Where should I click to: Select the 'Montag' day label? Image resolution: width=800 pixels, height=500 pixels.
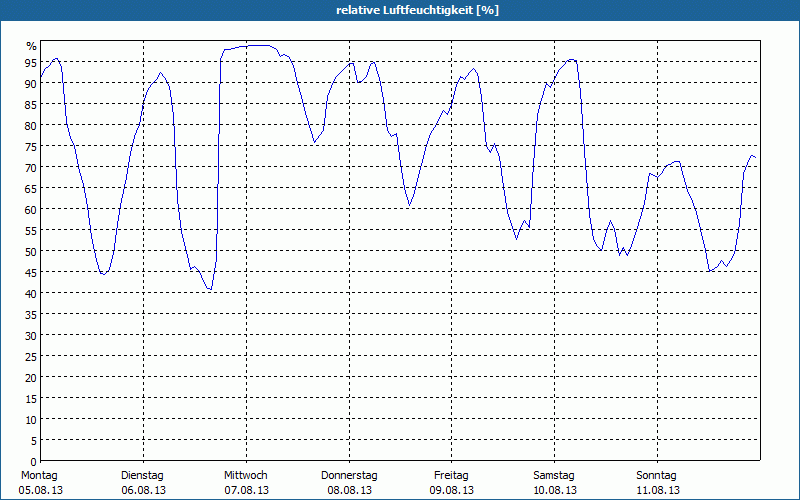39,476
